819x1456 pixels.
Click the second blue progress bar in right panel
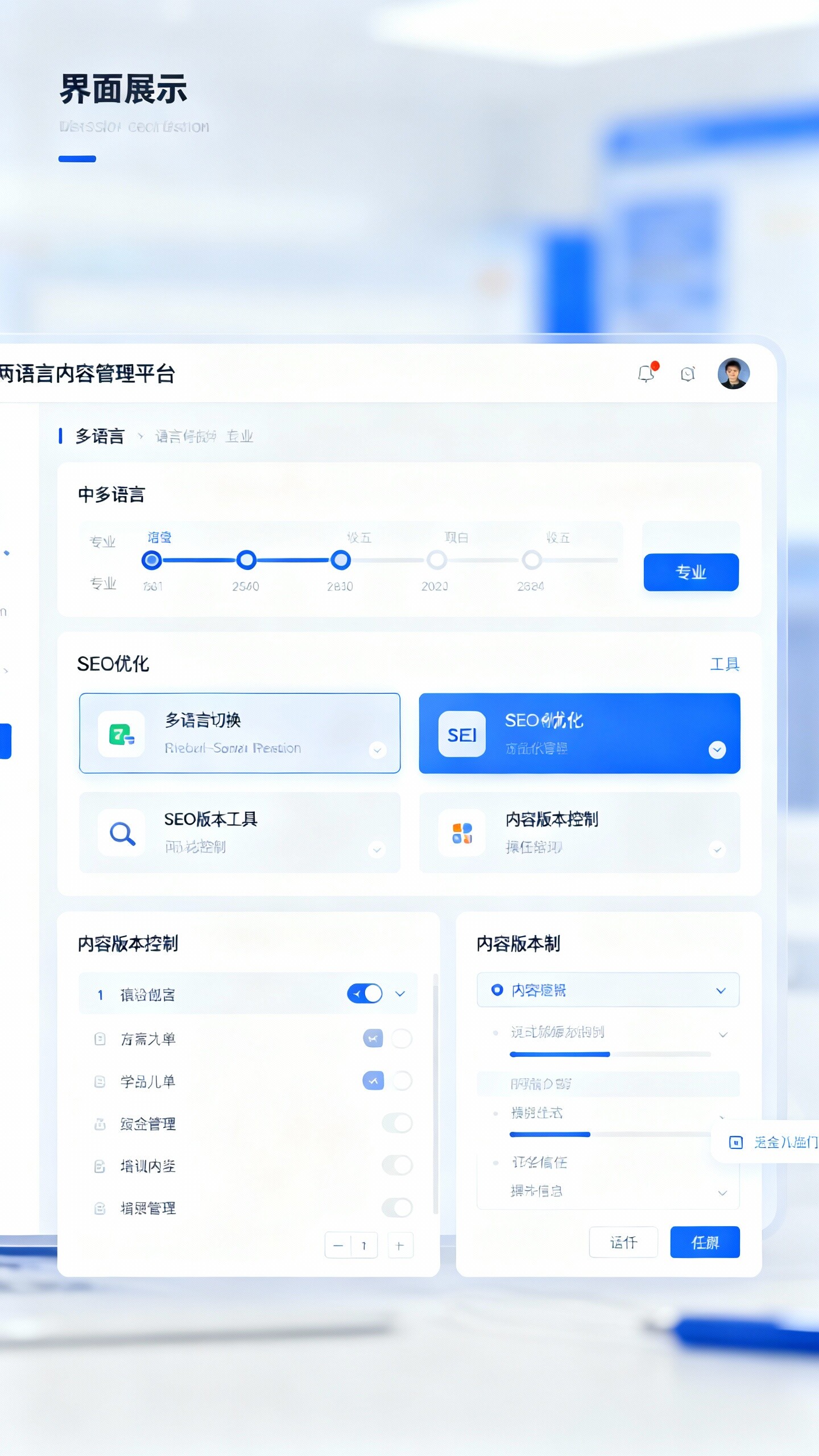[x=550, y=1135]
